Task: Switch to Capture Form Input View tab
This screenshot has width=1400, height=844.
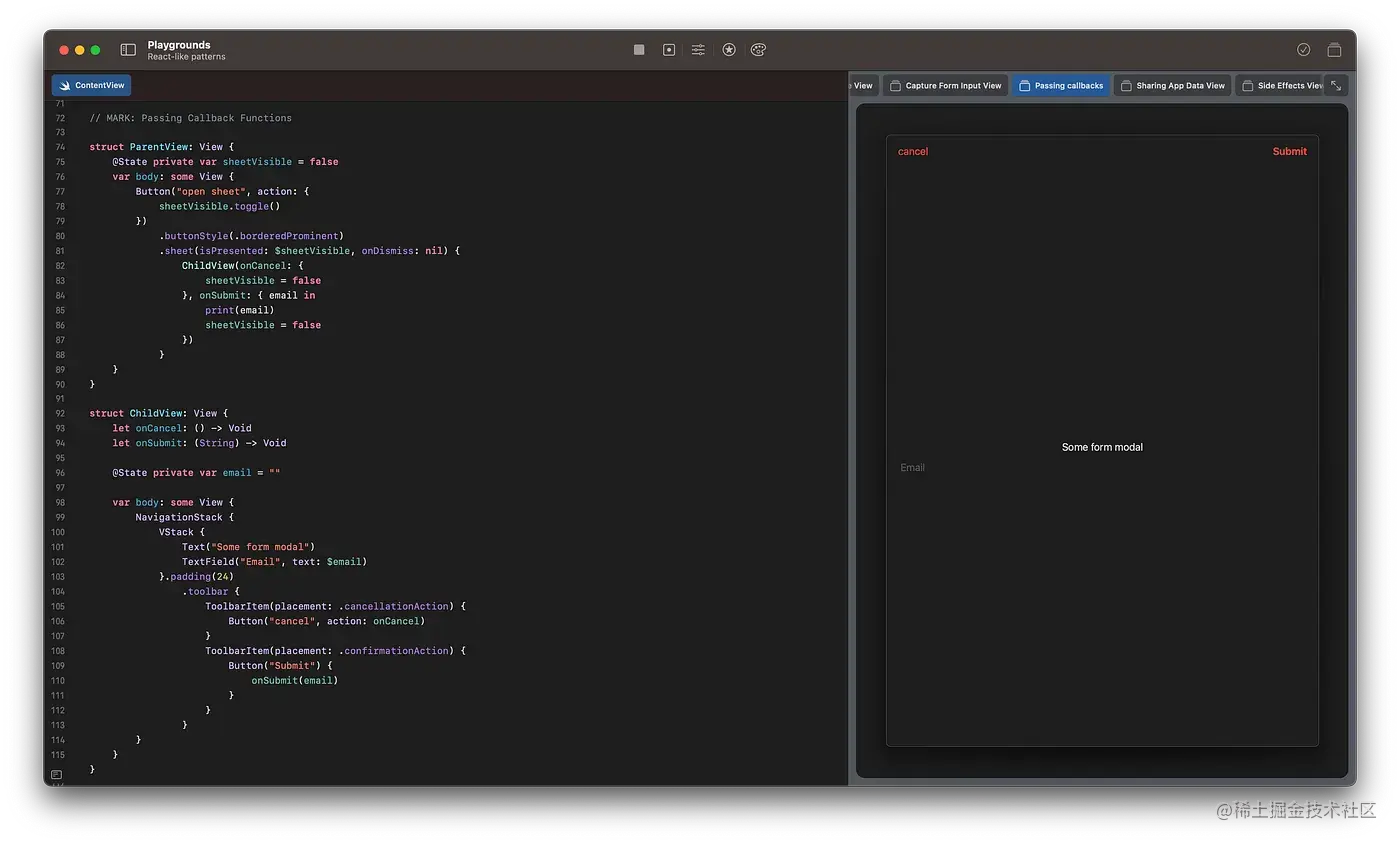Action: coord(945,86)
